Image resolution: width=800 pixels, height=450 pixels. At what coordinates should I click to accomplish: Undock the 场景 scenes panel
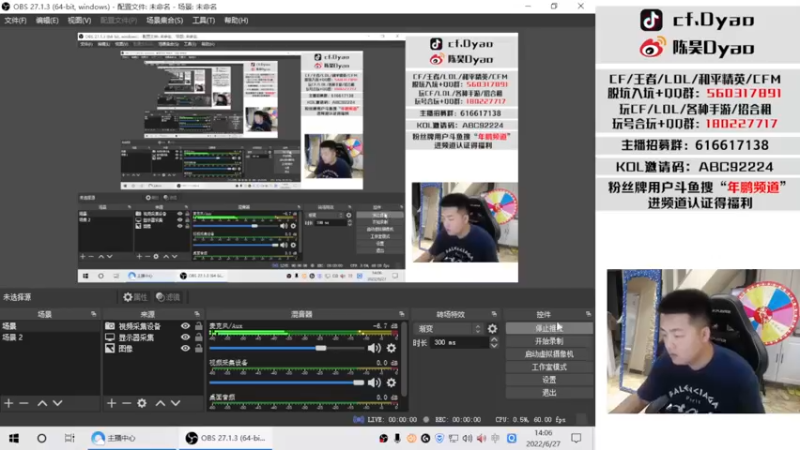[94, 314]
